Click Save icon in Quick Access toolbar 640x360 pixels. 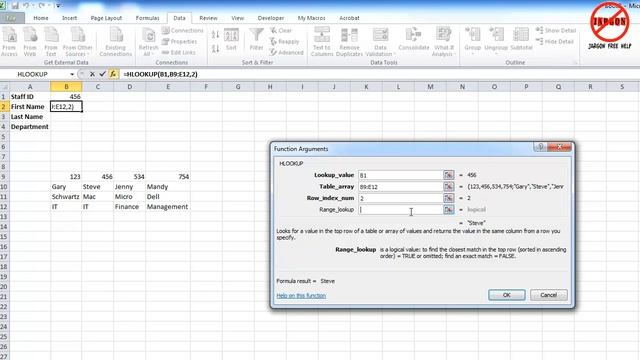tap(15, 6)
